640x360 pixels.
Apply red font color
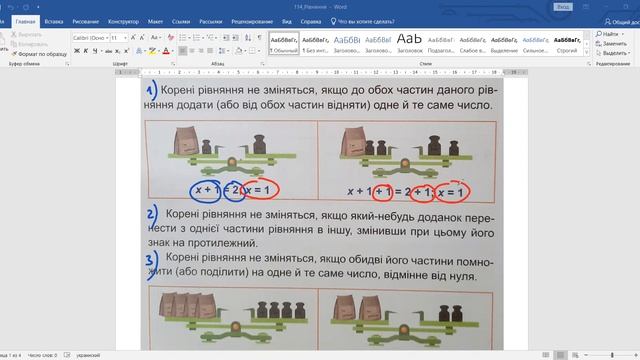[166, 51]
